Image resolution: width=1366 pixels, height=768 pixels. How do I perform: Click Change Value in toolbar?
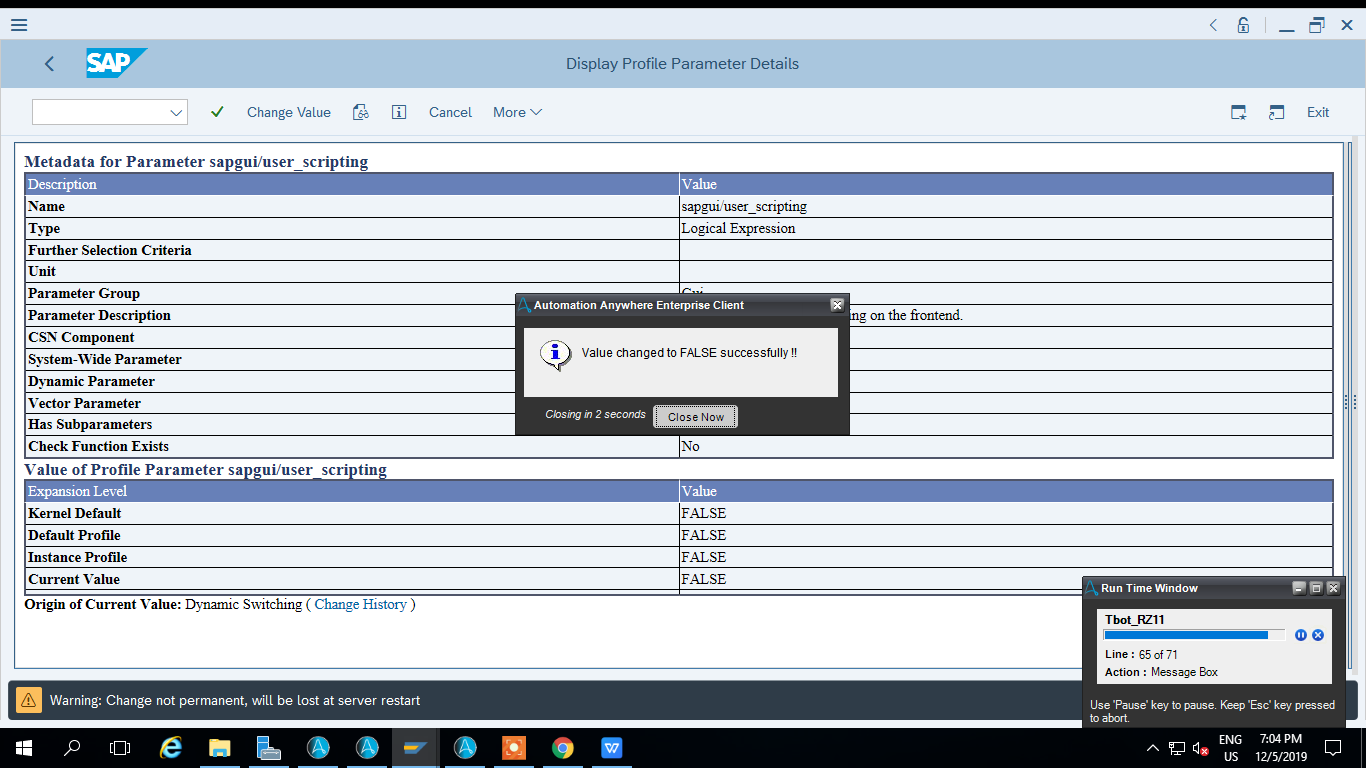click(288, 112)
